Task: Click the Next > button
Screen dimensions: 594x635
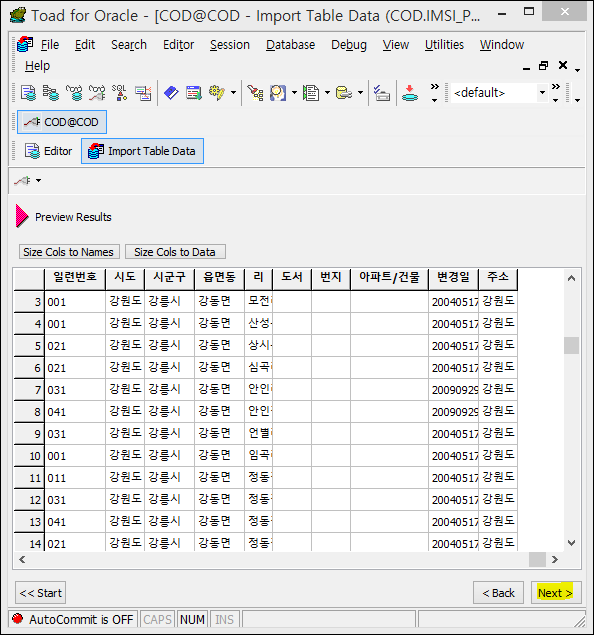Action: click(556, 593)
